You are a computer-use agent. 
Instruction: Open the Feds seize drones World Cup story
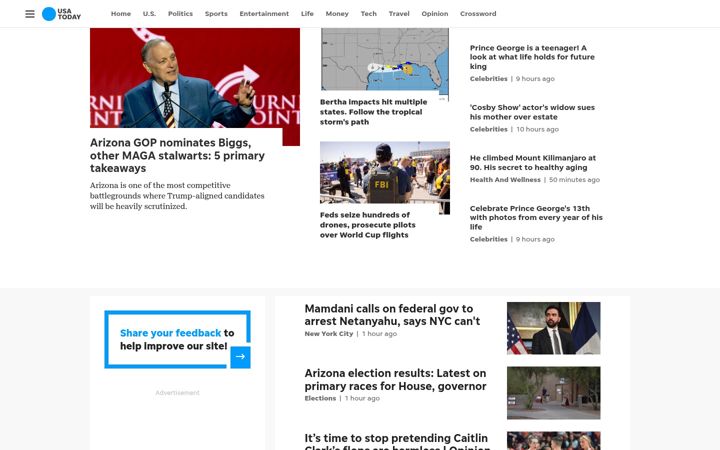(368, 225)
